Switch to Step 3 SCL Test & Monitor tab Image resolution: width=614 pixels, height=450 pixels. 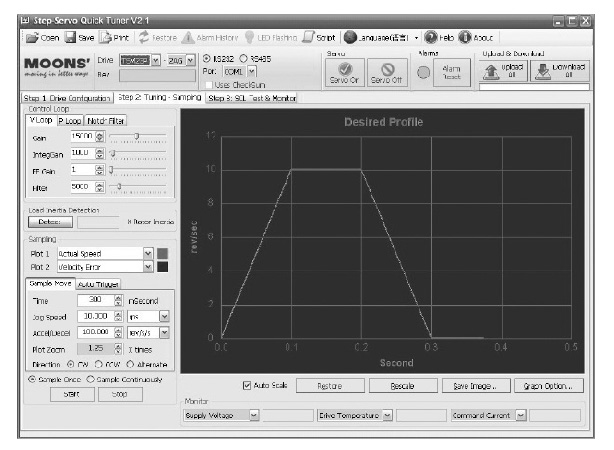pyautogui.click(x=252, y=98)
